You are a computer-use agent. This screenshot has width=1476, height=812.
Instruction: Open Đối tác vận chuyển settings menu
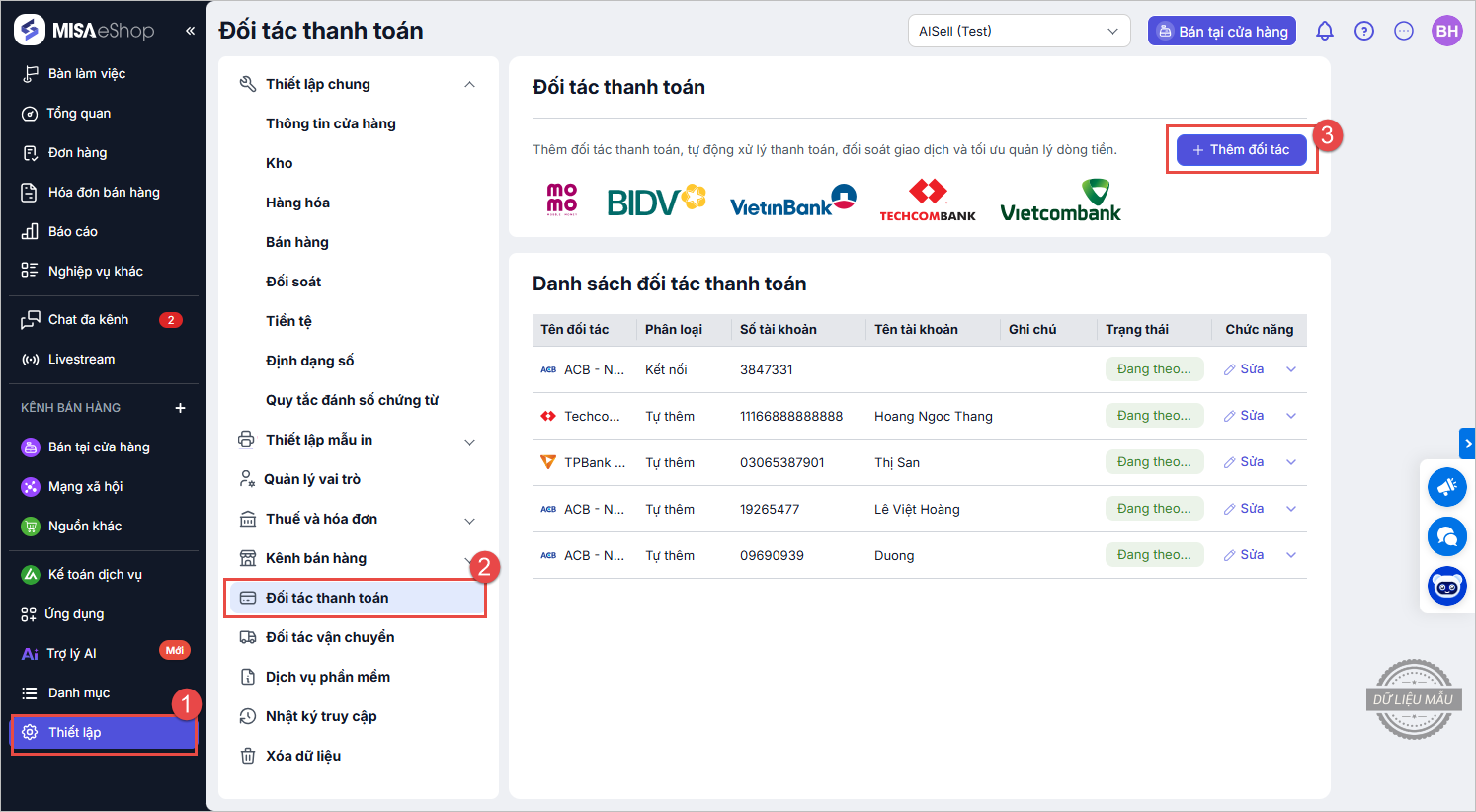(x=330, y=637)
